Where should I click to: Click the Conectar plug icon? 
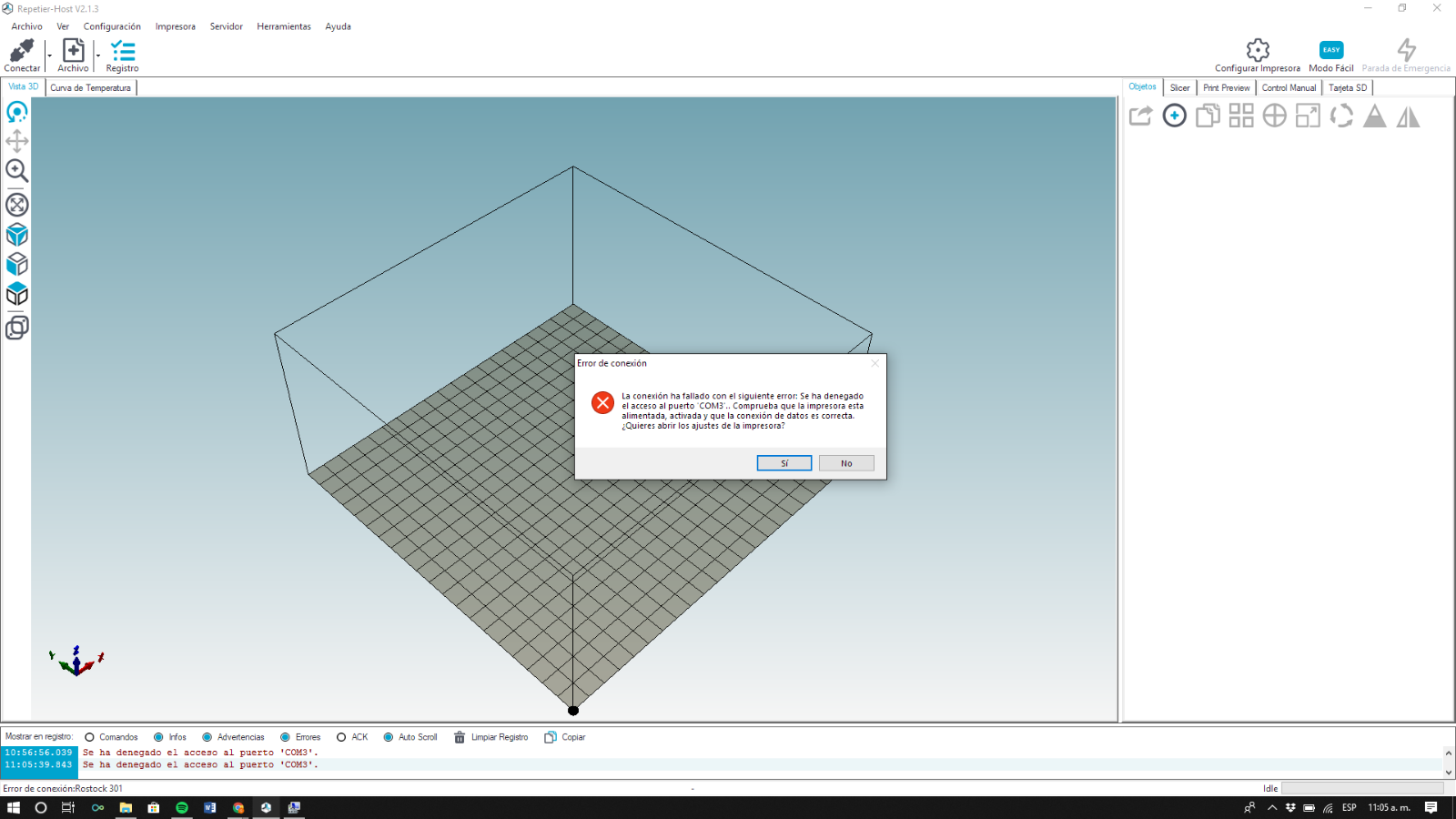click(x=22, y=50)
